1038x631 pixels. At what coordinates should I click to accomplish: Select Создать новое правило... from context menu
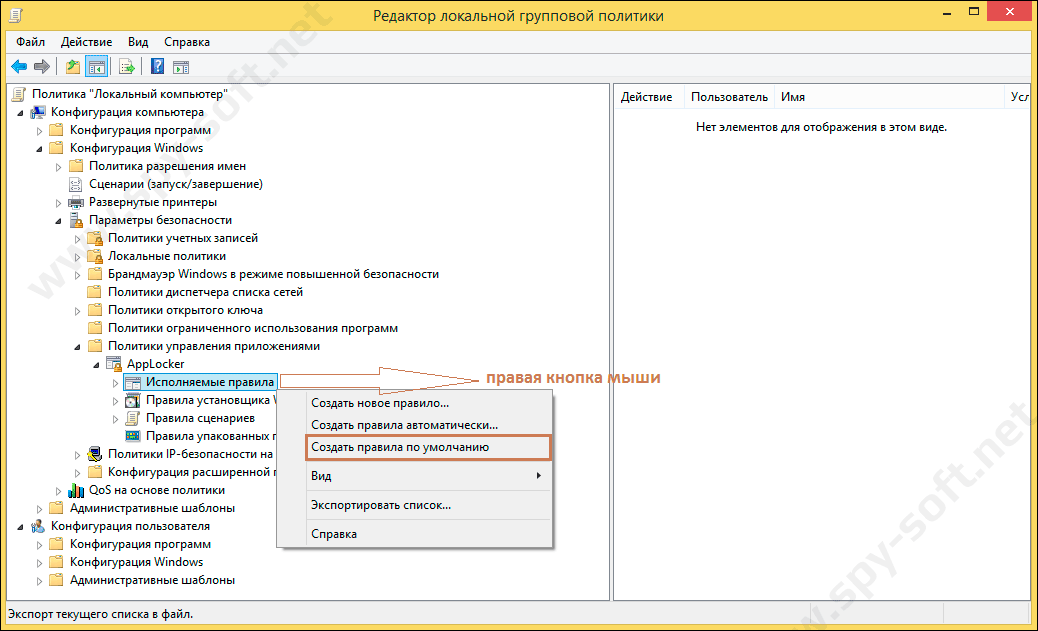click(x=380, y=403)
